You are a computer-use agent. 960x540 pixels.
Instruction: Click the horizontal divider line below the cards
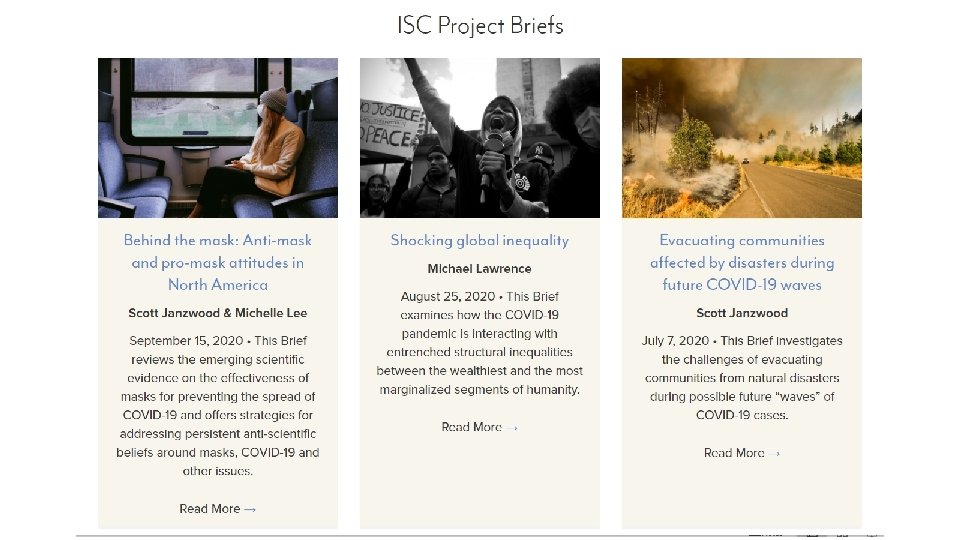480,536
